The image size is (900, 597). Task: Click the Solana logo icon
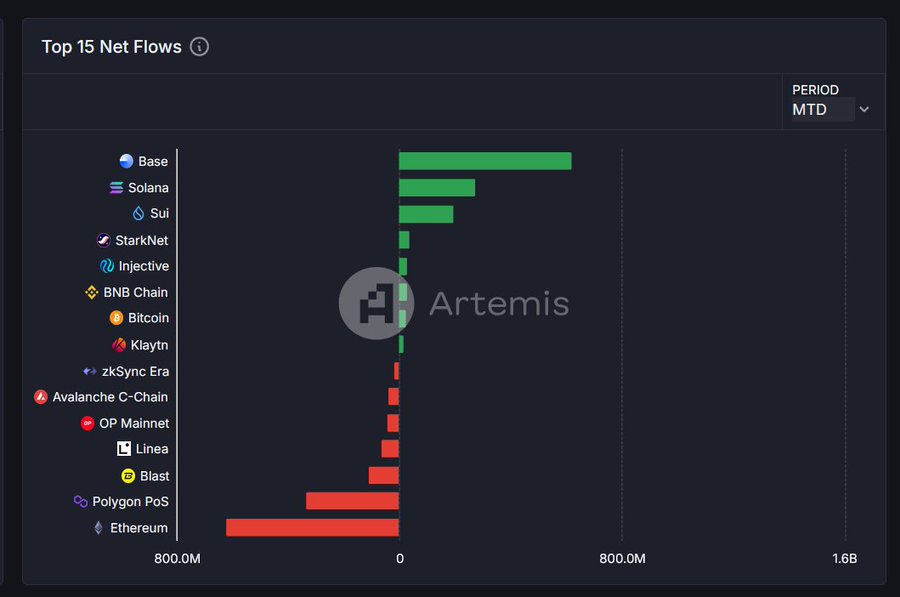(116, 188)
